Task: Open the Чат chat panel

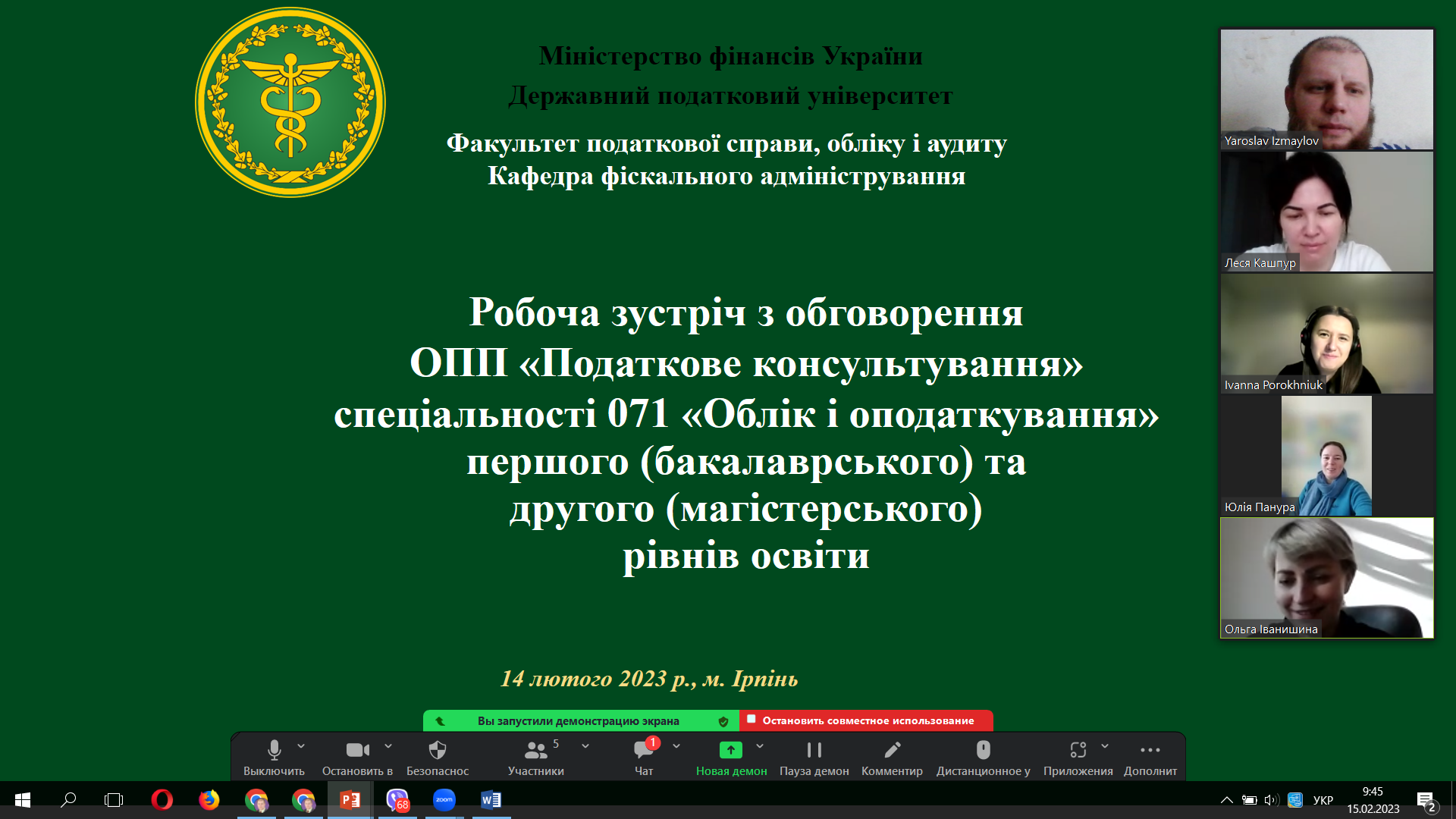Action: point(644,758)
